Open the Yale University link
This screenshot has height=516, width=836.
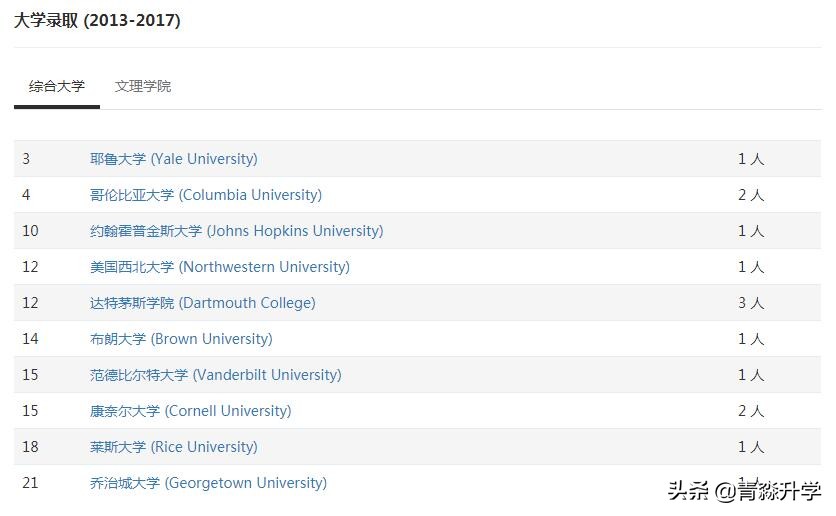click(173, 159)
